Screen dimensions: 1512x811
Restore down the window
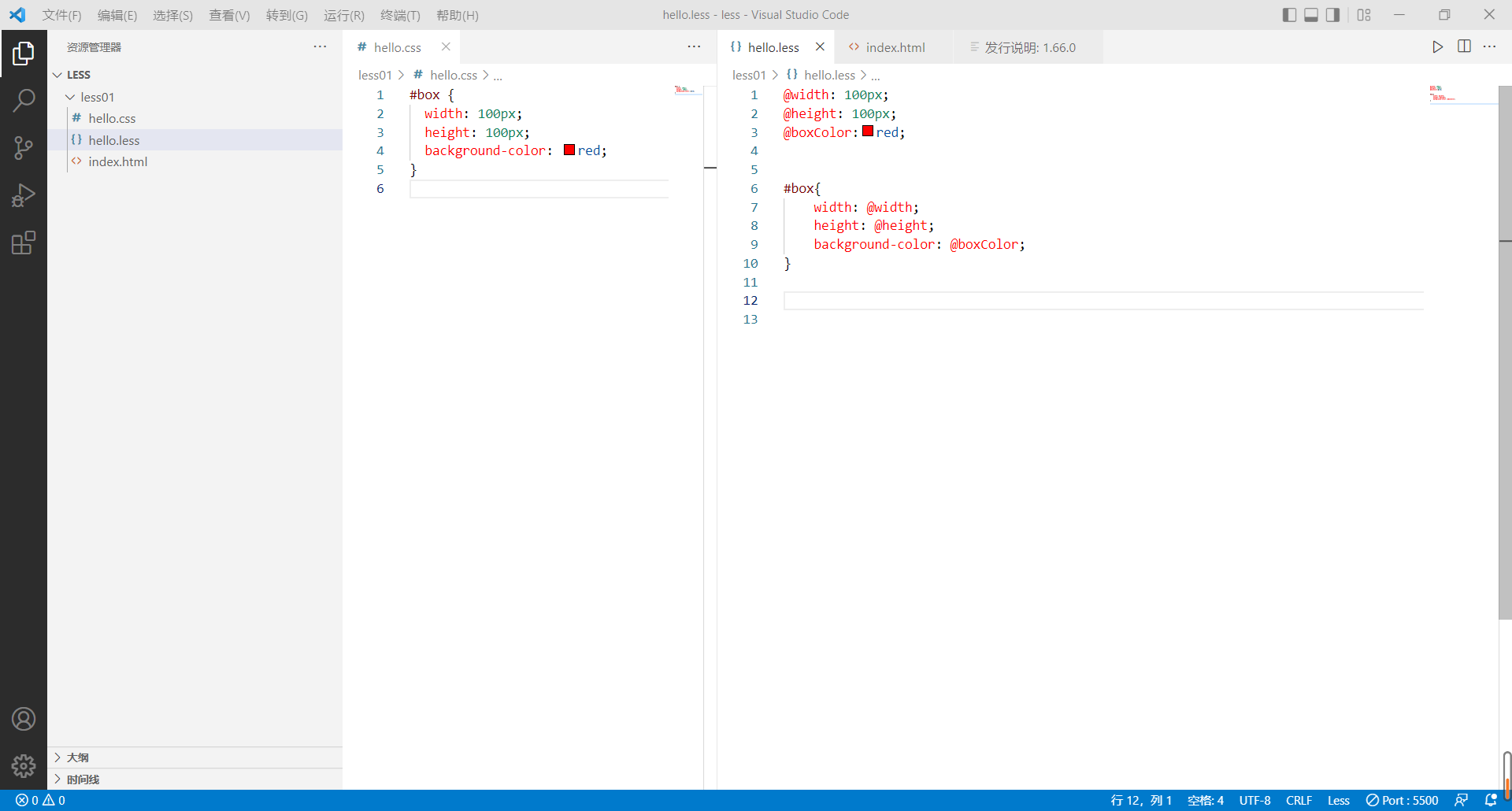tap(1444, 15)
